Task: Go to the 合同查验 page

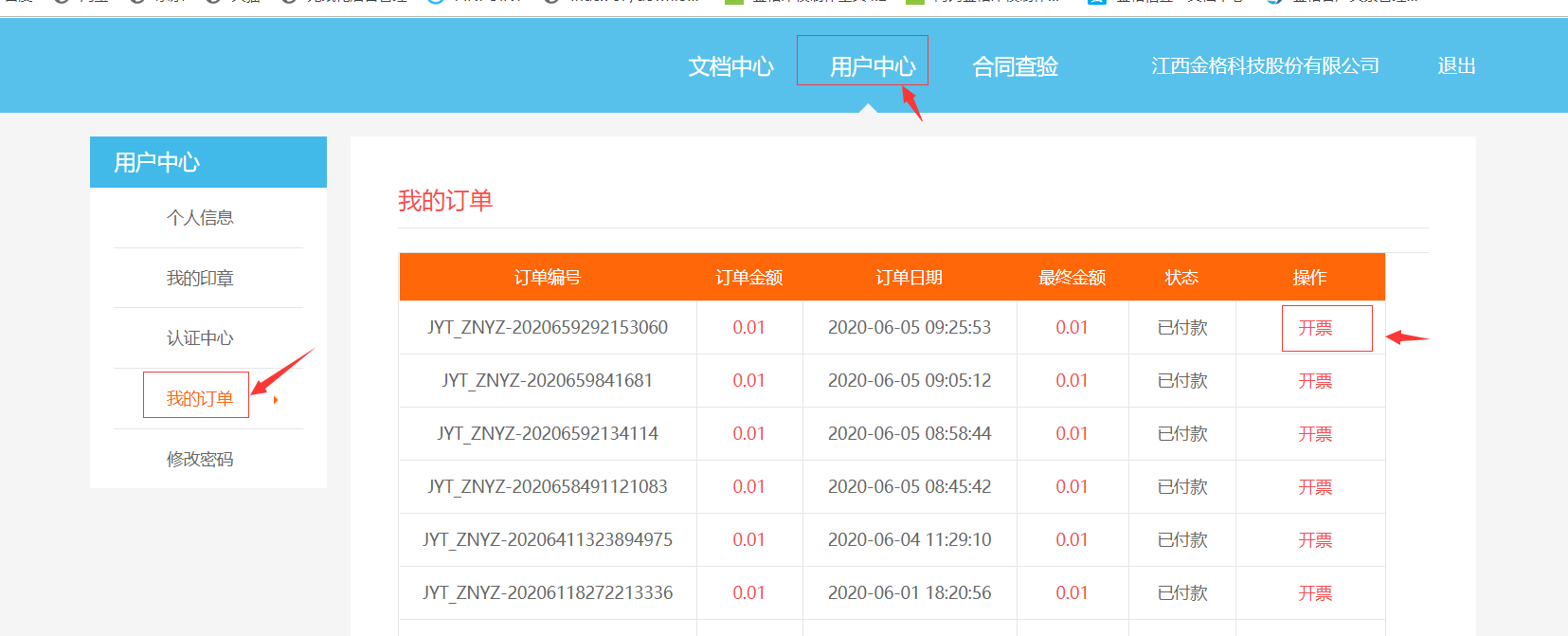Action: coord(1015,66)
